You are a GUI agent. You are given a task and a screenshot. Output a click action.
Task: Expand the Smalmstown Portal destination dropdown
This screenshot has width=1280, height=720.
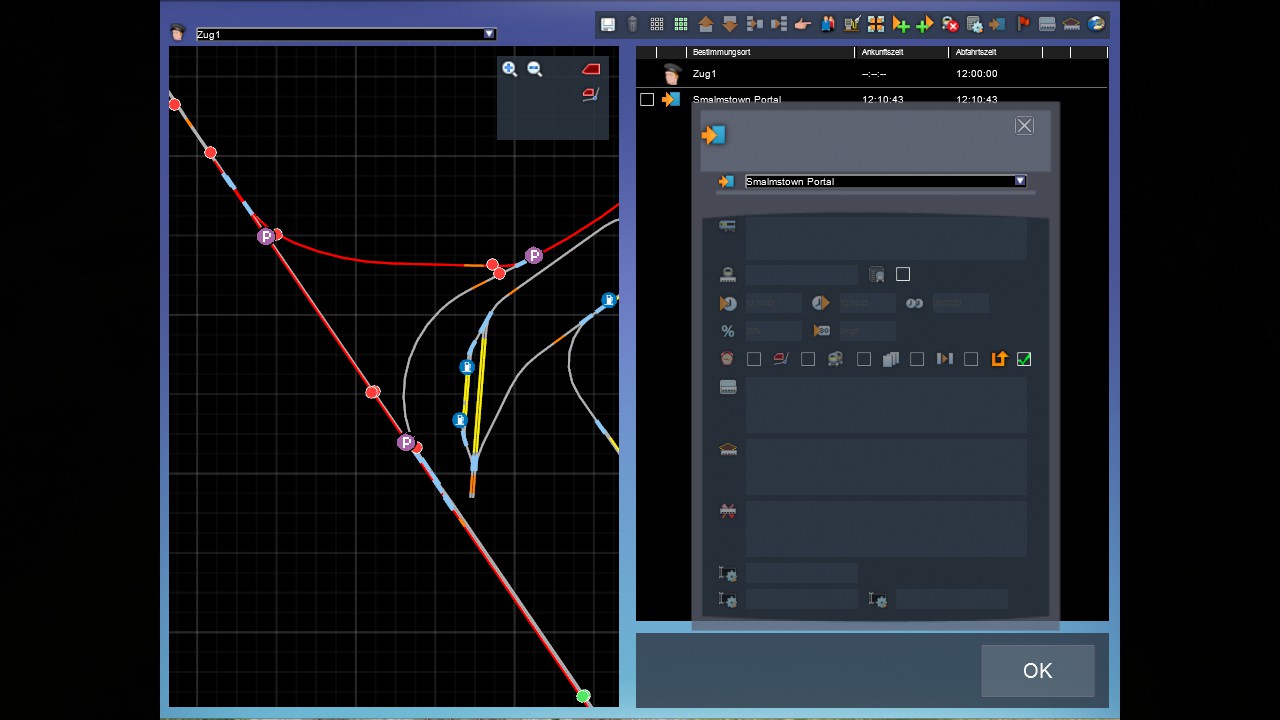click(x=1019, y=181)
